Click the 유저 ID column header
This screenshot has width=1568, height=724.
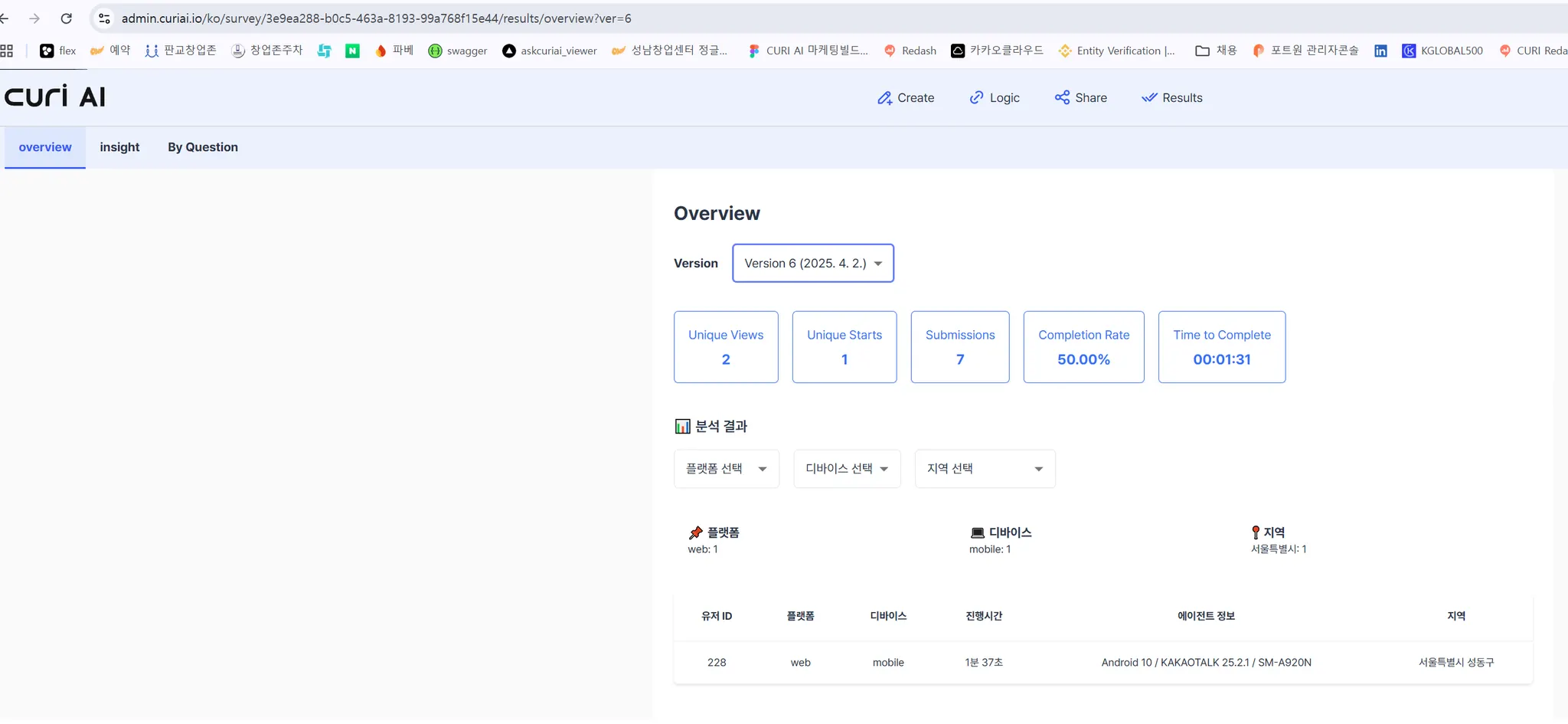pos(717,616)
